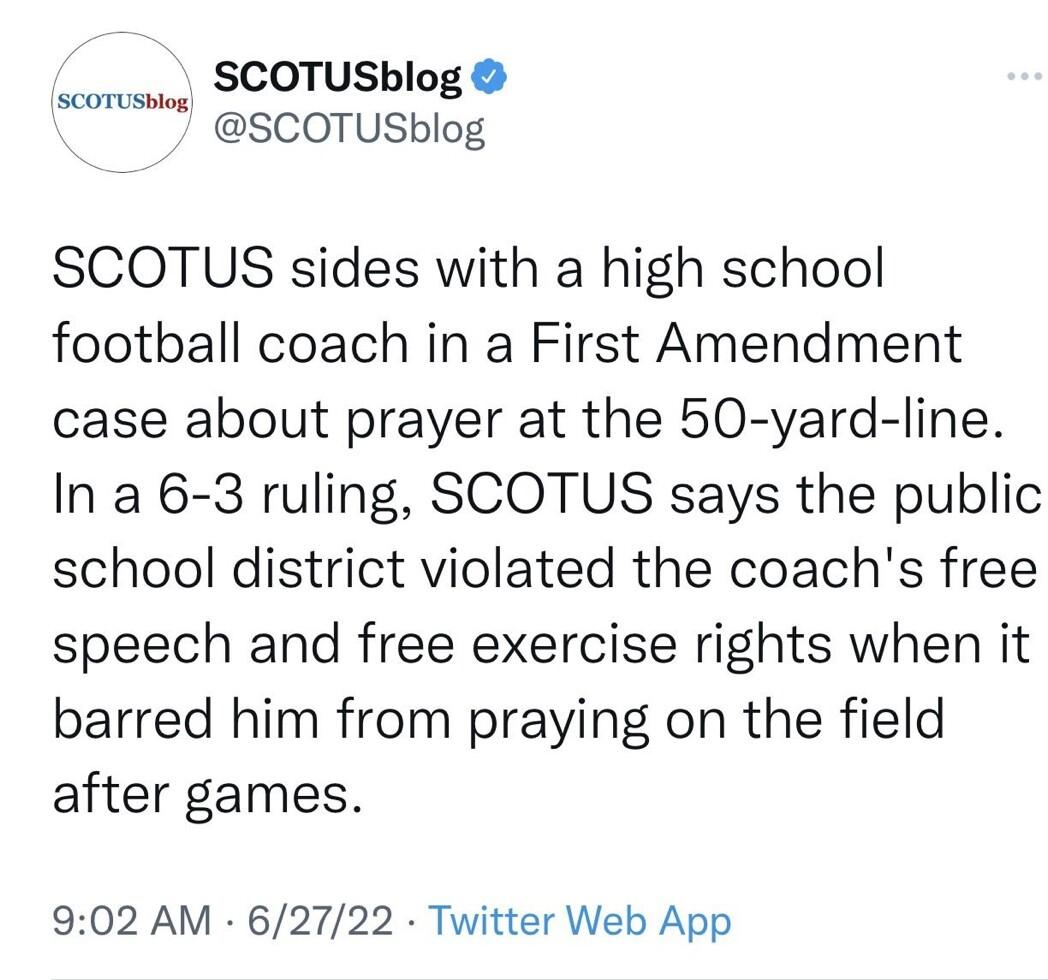Image resolution: width=1048 pixels, height=980 pixels.
Task: Click "football coach" in the tweet body
Action: (234, 342)
